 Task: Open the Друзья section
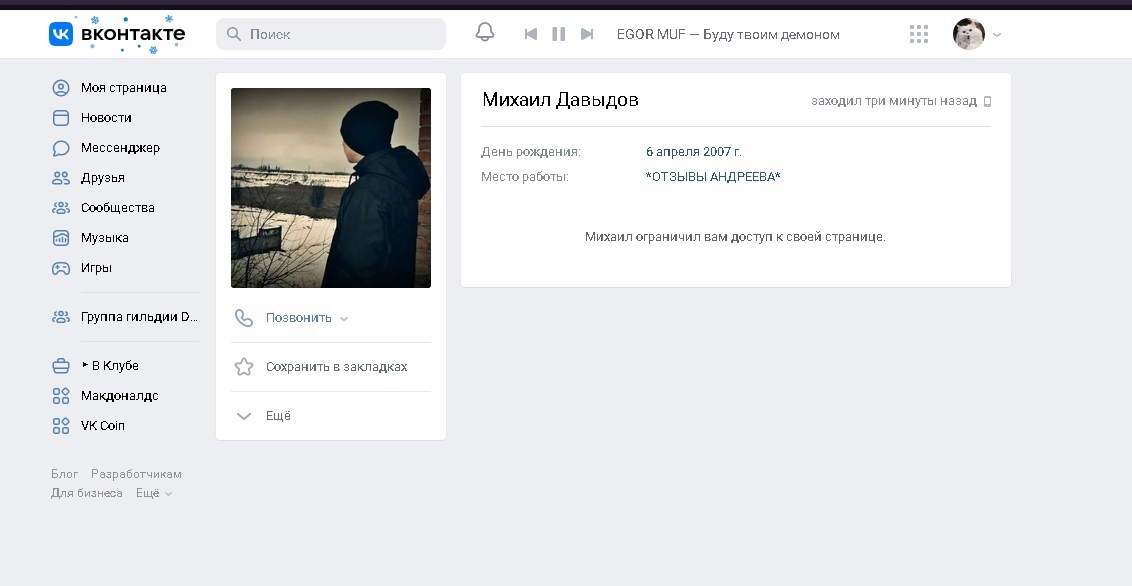(x=102, y=178)
